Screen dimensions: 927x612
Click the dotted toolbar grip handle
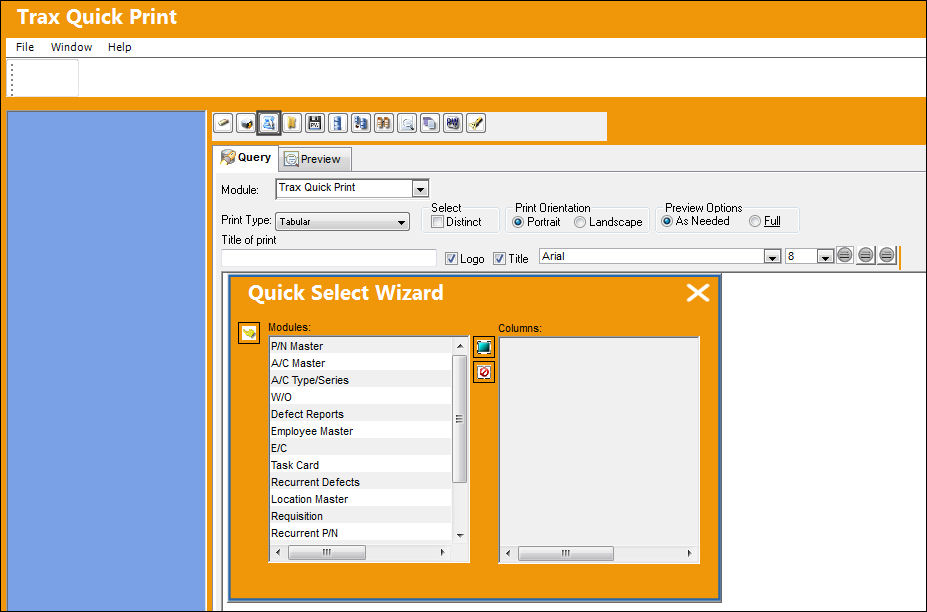click(12, 79)
